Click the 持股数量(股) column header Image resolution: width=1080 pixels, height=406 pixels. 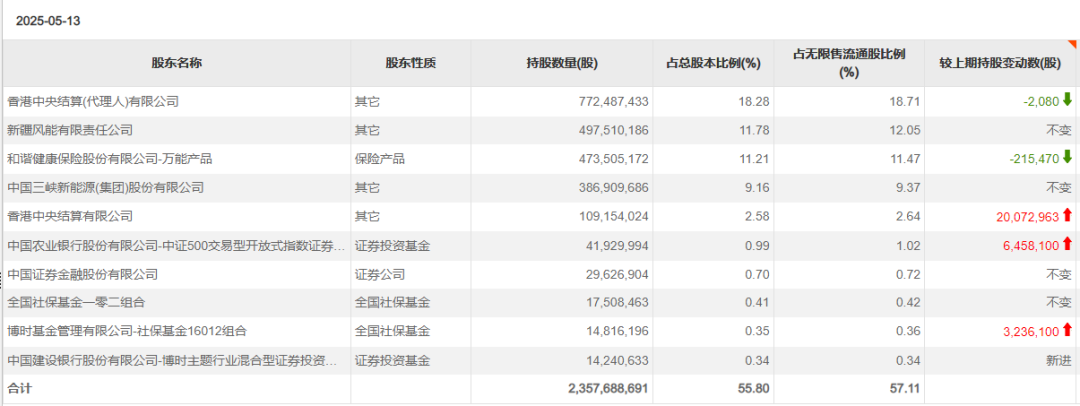click(562, 63)
